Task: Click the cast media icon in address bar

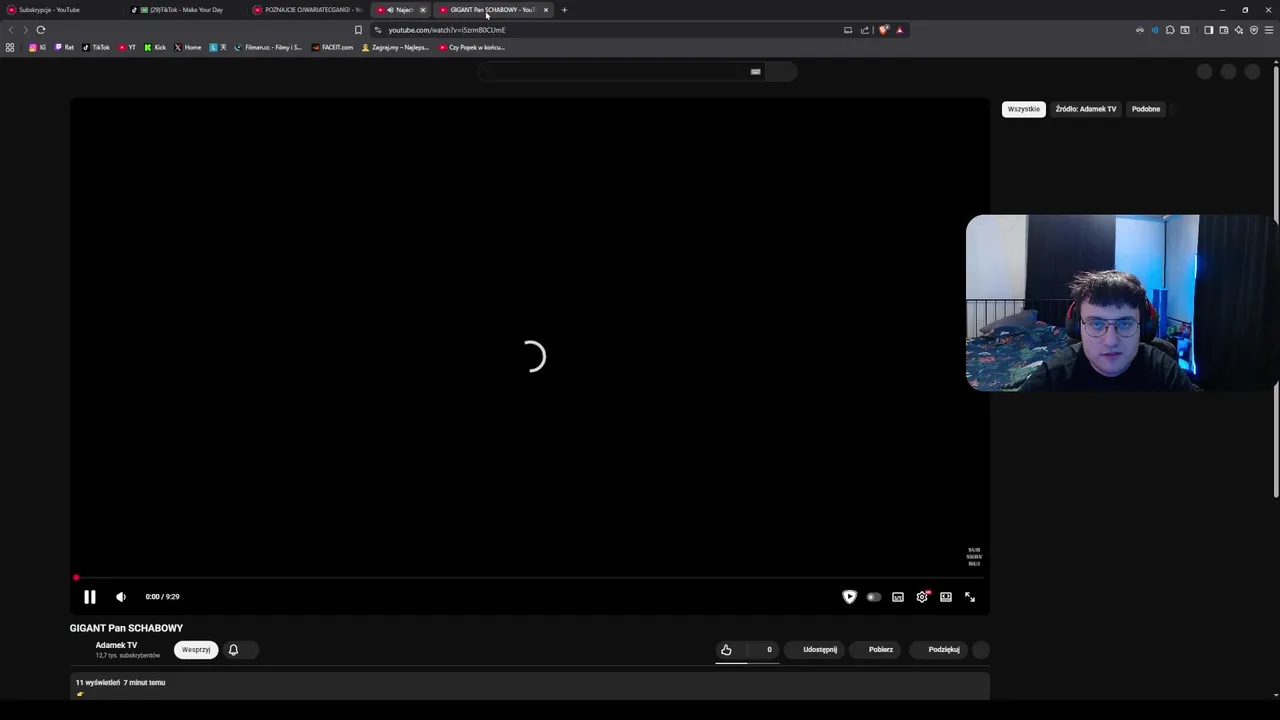Action: pyautogui.click(x=848, y=30)
